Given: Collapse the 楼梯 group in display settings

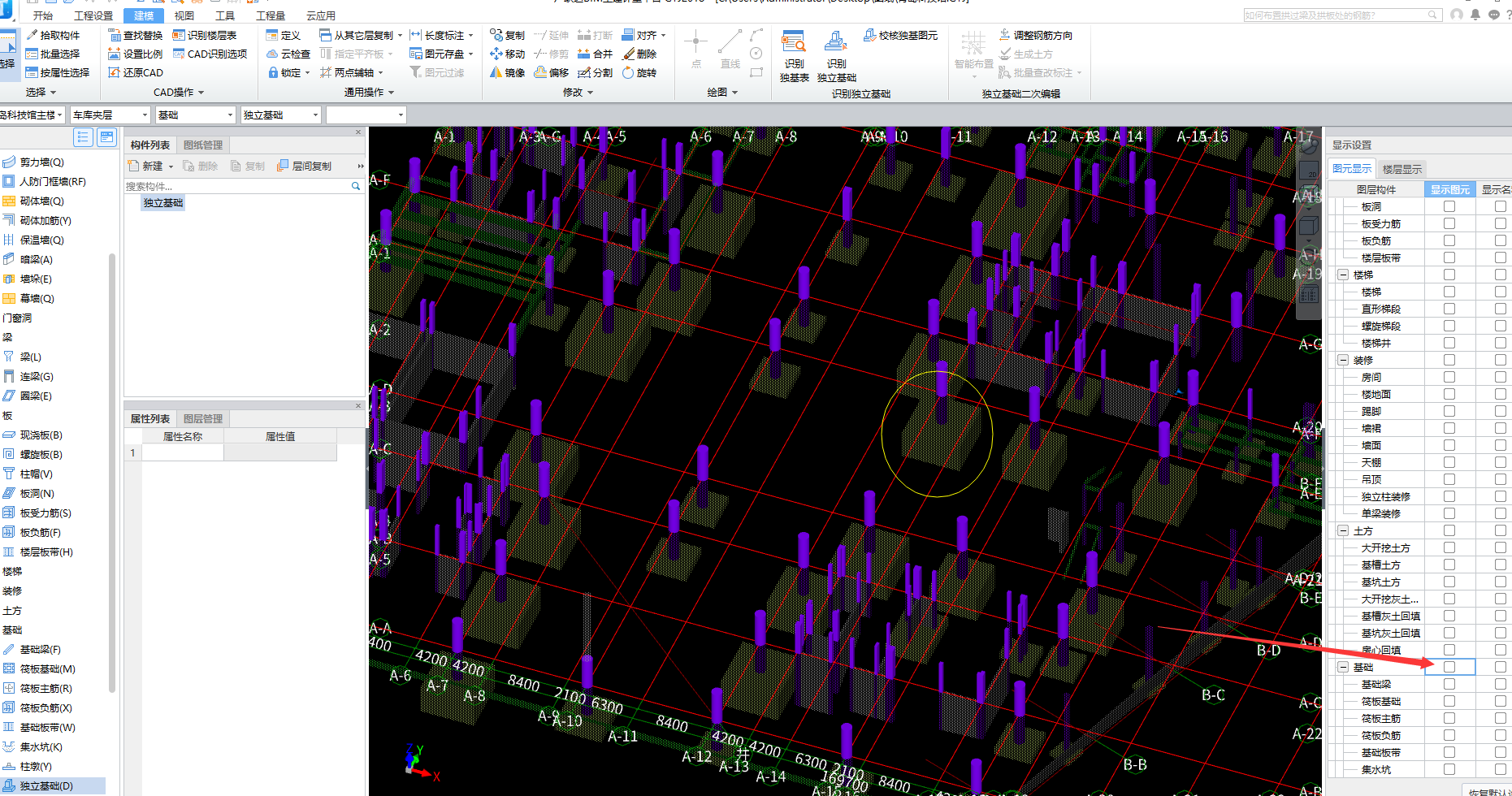Looking at the screenshot, I should click(x=1343, y=275).
